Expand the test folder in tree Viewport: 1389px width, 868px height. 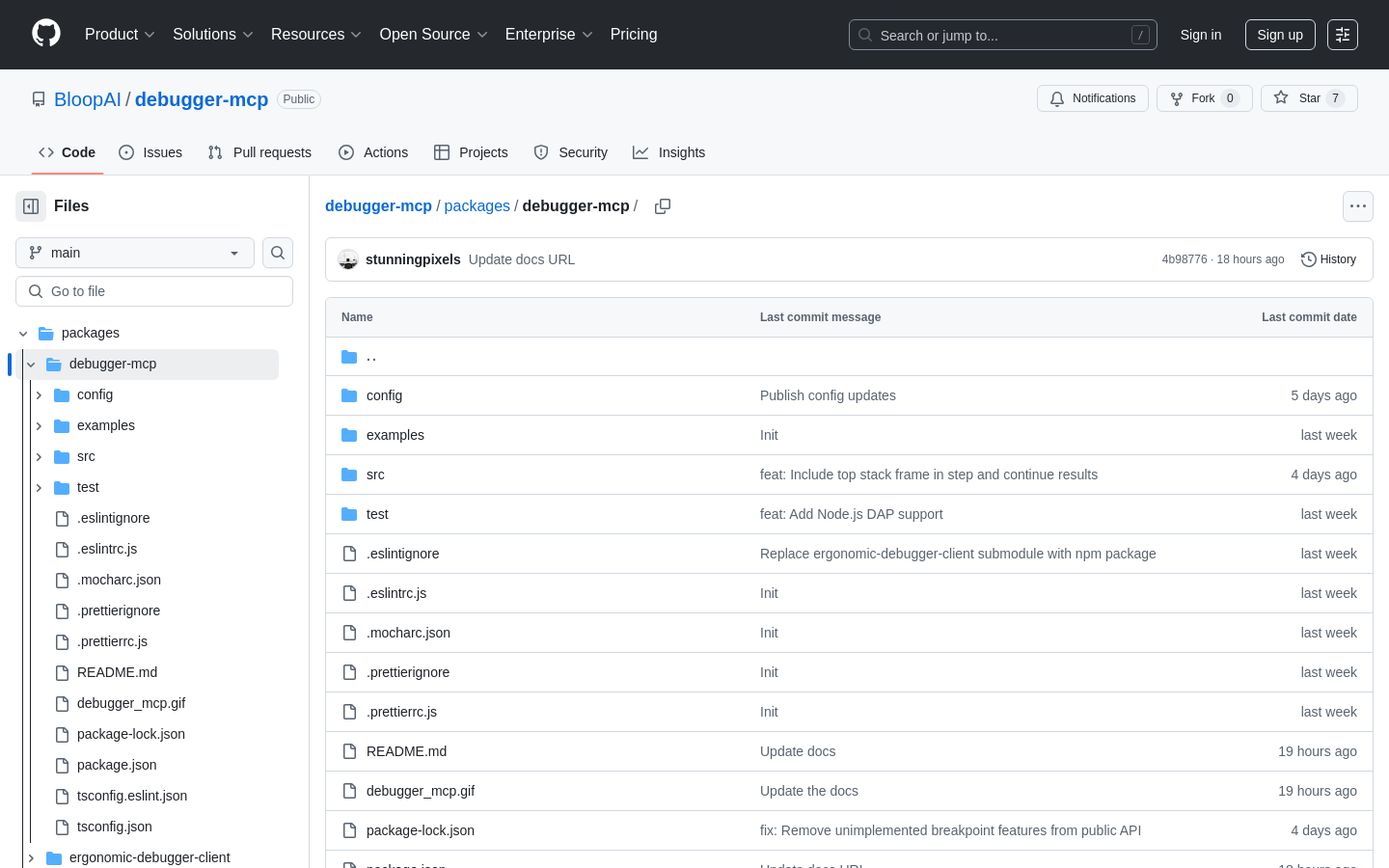[39, 488]
